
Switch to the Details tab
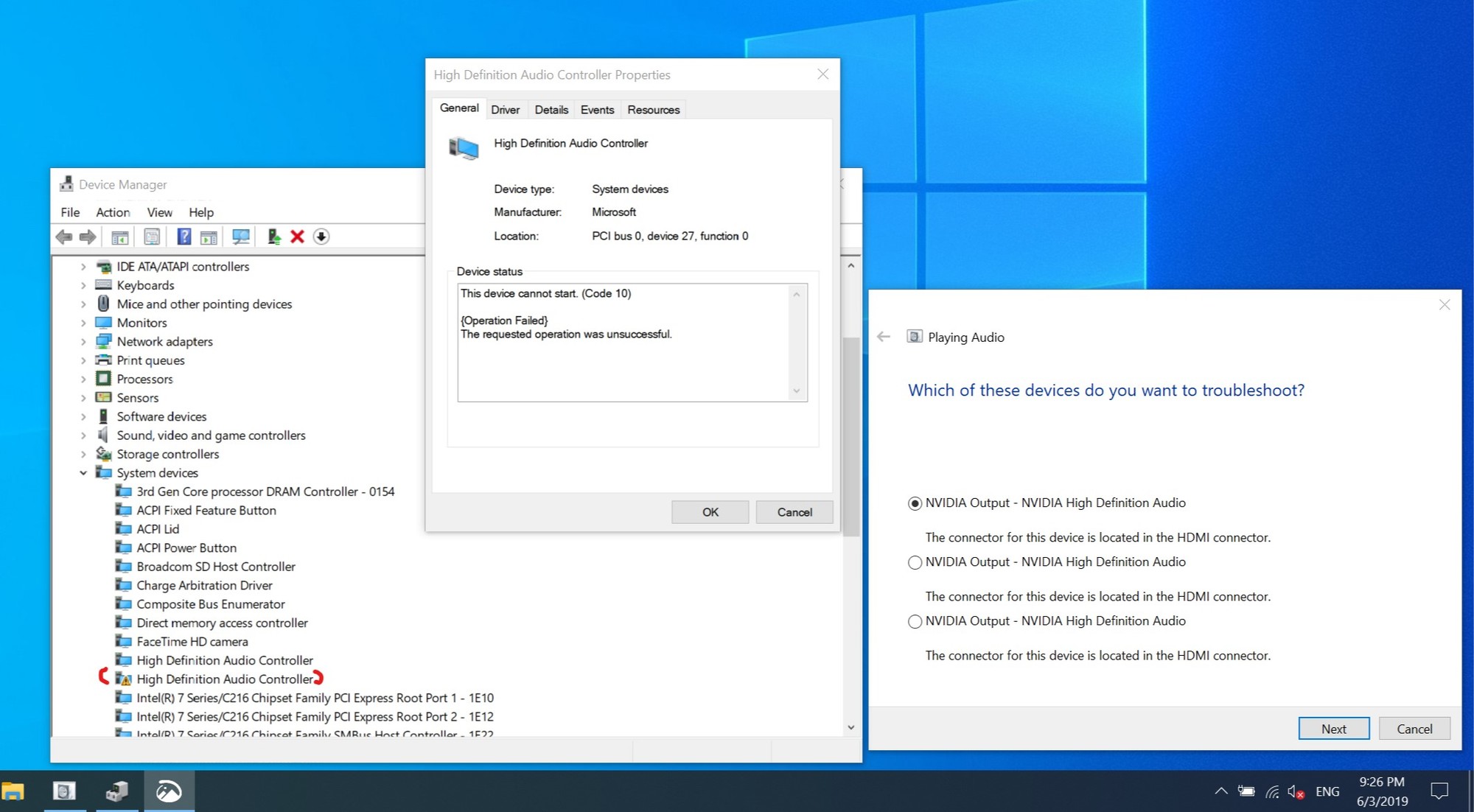click(x=551, y=109)
